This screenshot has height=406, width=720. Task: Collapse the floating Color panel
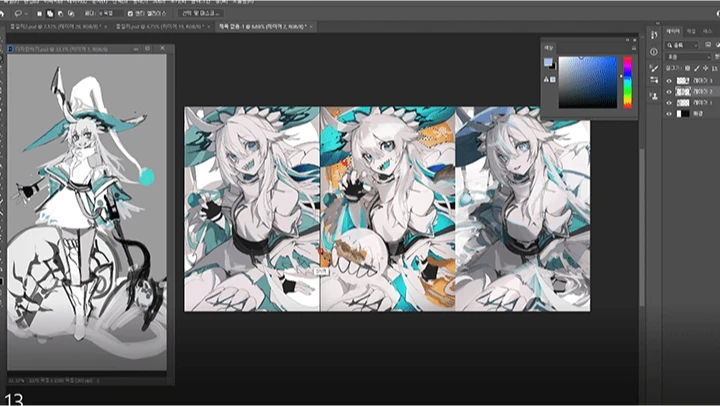tap(627, 40)
